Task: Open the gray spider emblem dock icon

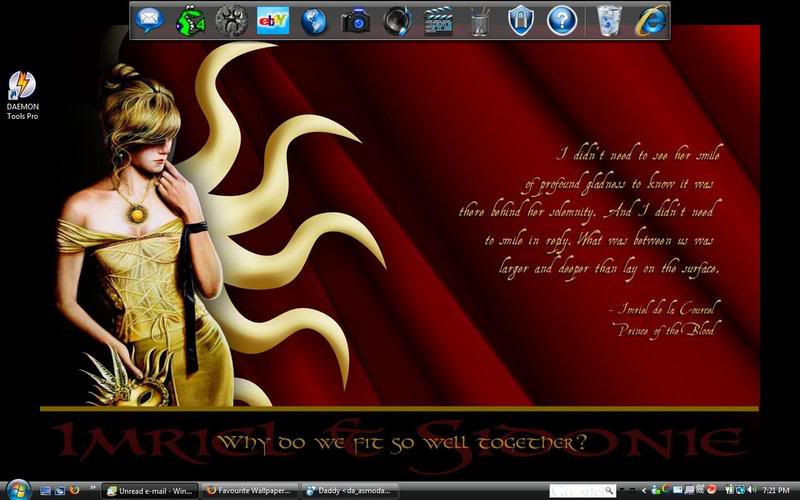Action: coord(232,21)
